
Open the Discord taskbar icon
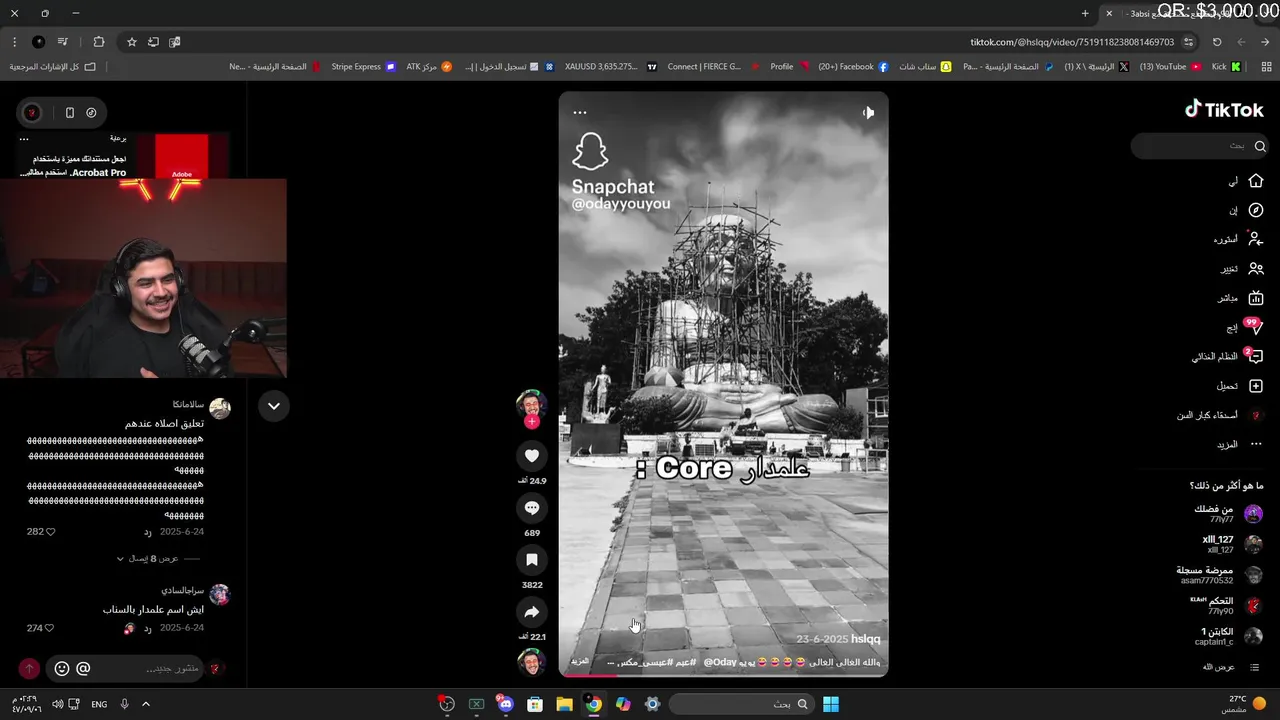(x=505, y=704)
